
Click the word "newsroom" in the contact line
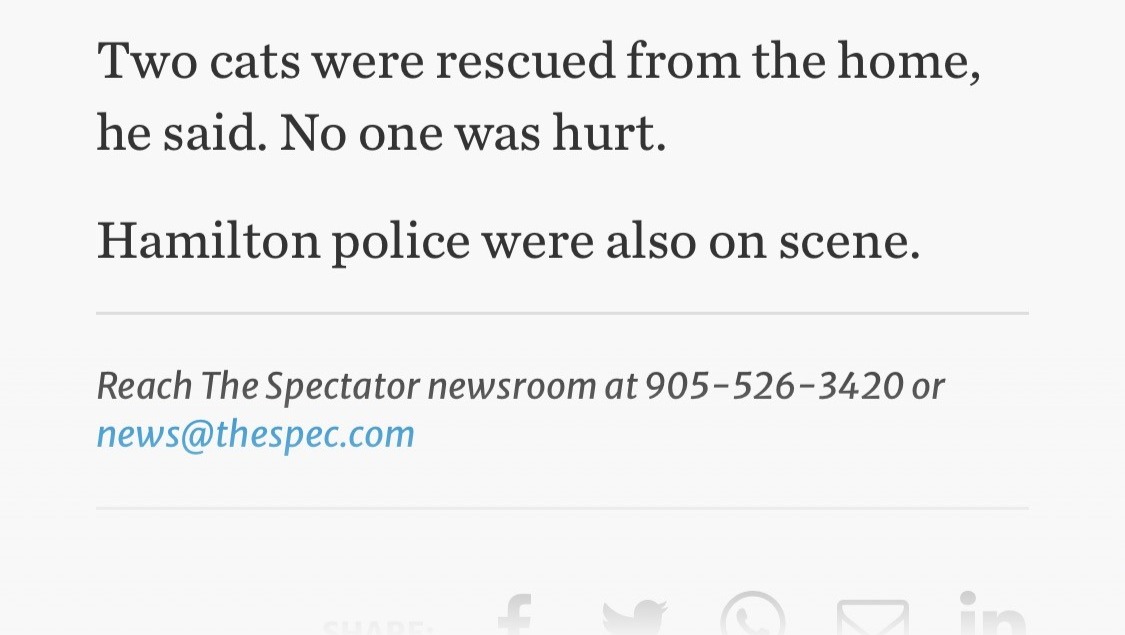tap(512, 387)
